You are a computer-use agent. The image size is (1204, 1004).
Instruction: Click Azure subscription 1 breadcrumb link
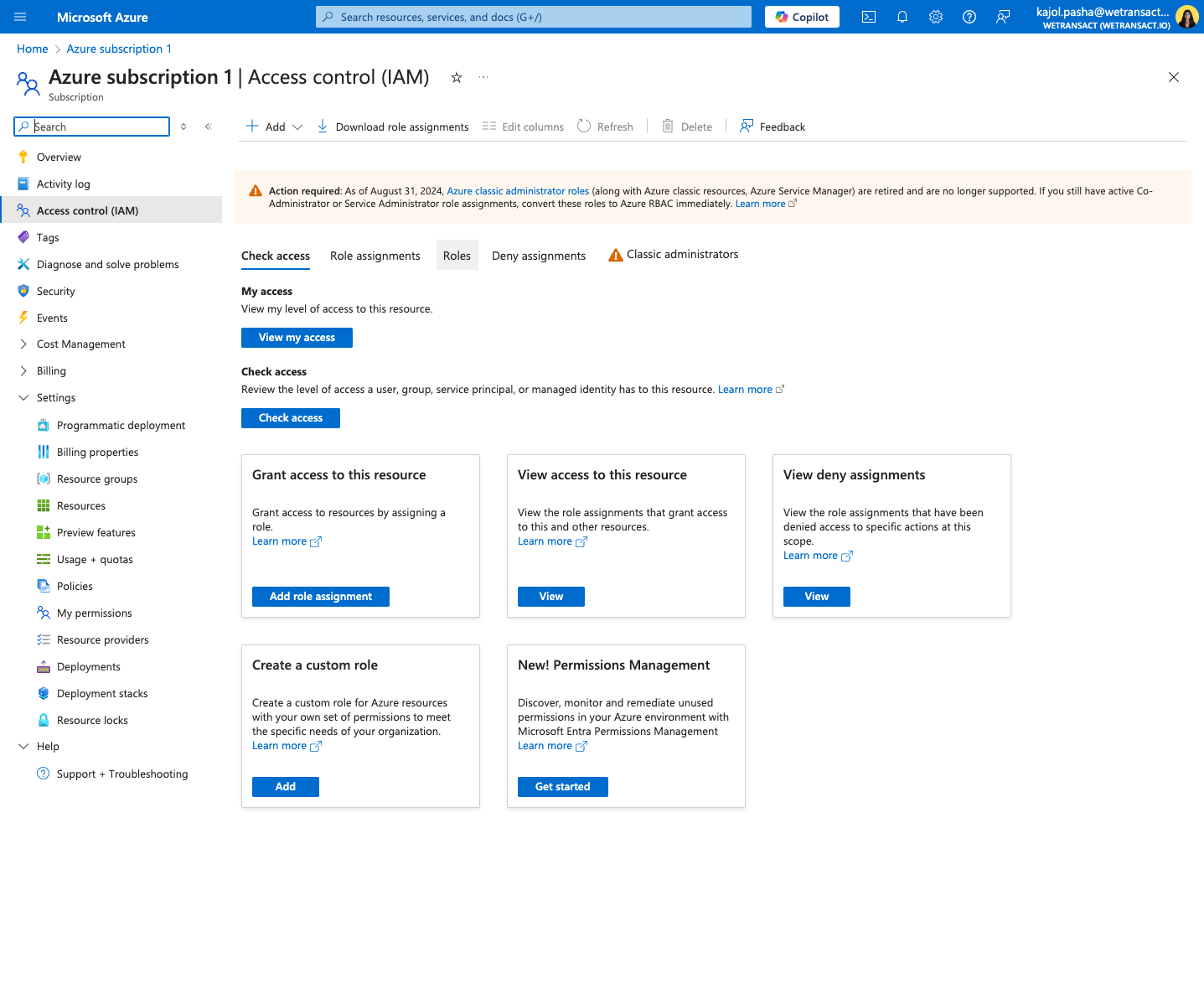pyautogui.click(x=119, y=49)
